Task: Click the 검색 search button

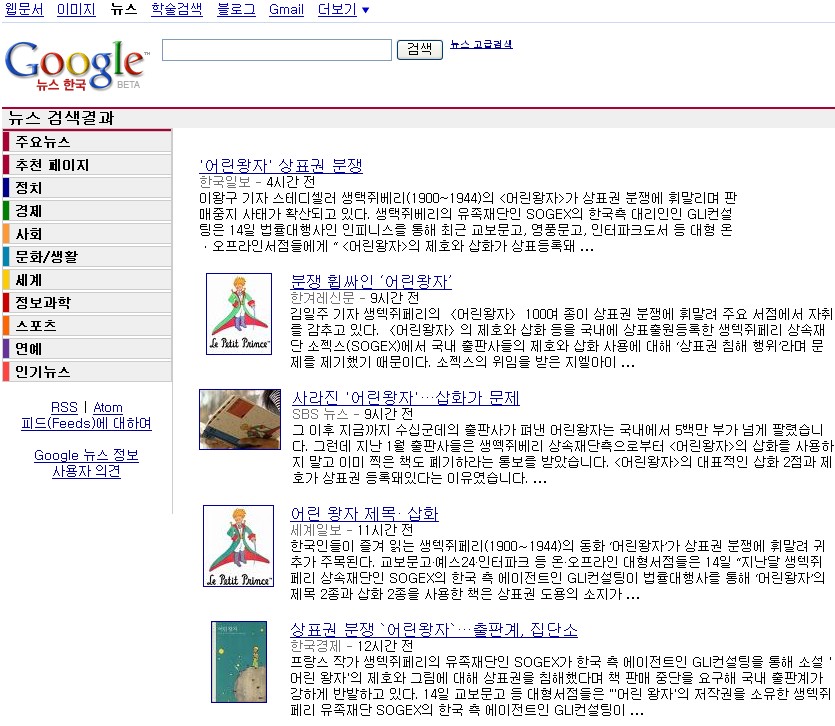Action: click(420, 50)
